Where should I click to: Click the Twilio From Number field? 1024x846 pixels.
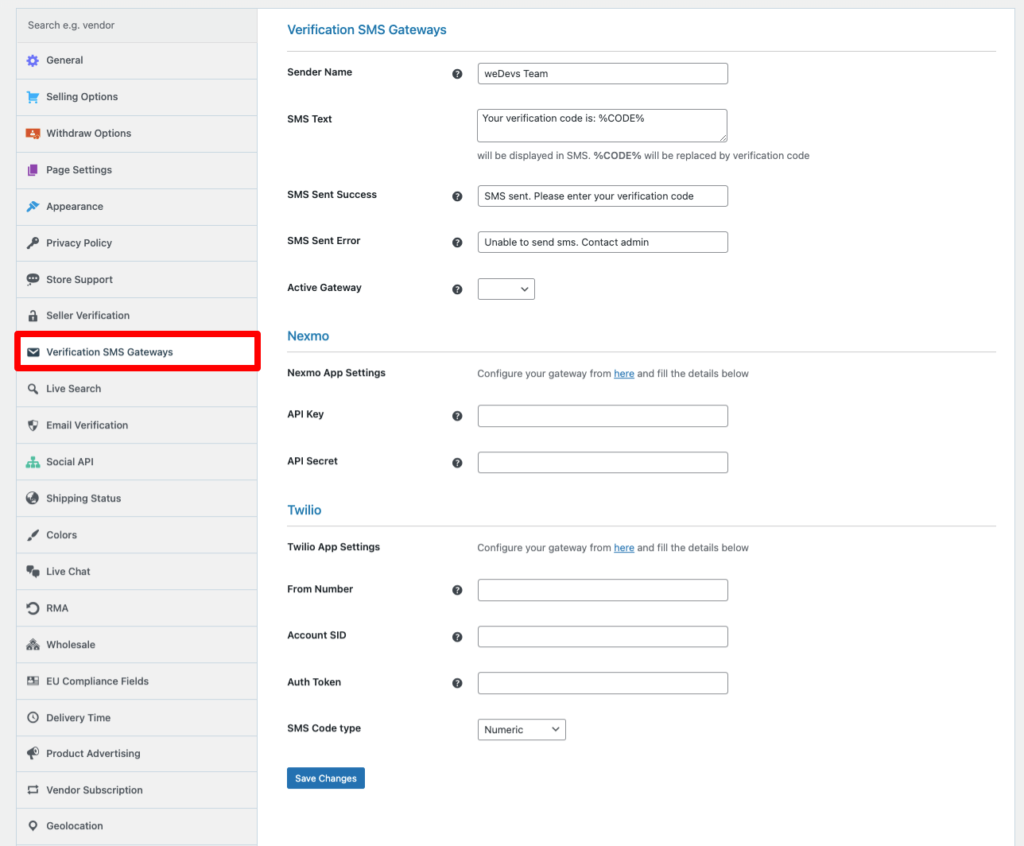[602, 590]
